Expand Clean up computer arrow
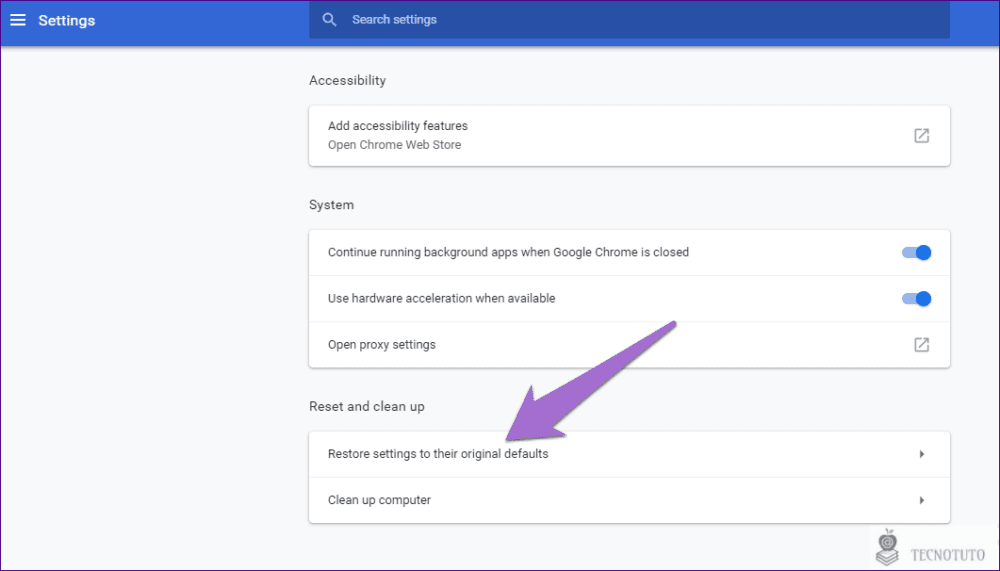The height and width of the screenshot is (571, 1000). click(x=921, y=500)
